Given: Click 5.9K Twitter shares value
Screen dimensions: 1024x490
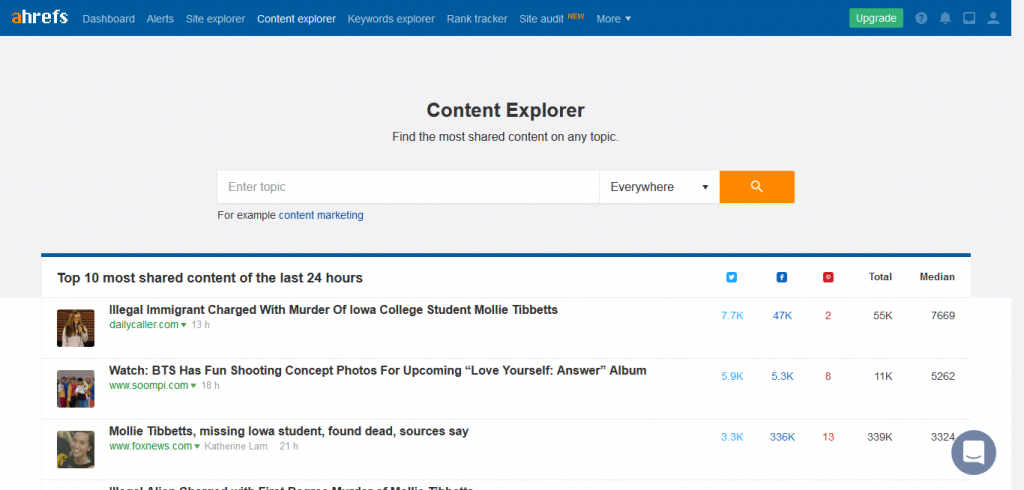Looking at the screenshot, I should point(732,376).
